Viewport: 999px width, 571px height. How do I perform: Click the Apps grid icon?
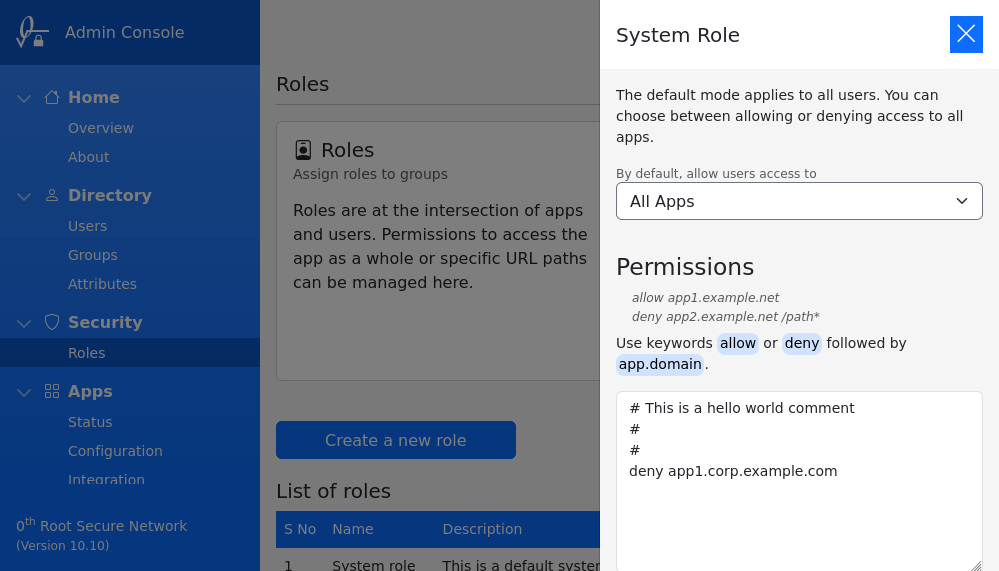coord(52,391)
